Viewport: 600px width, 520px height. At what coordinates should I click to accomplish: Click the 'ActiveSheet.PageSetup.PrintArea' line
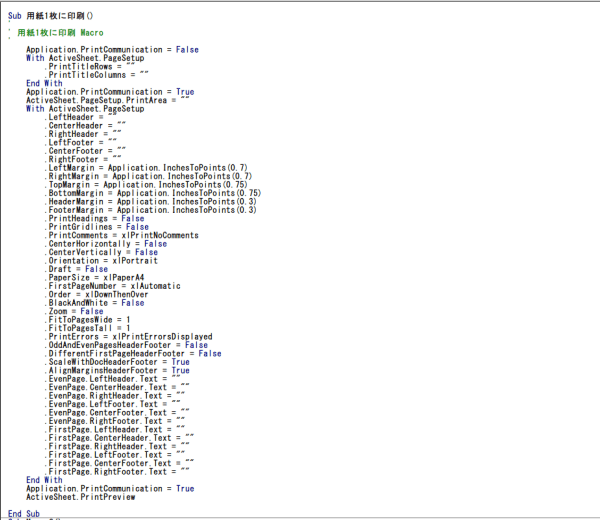coord(108,100)
